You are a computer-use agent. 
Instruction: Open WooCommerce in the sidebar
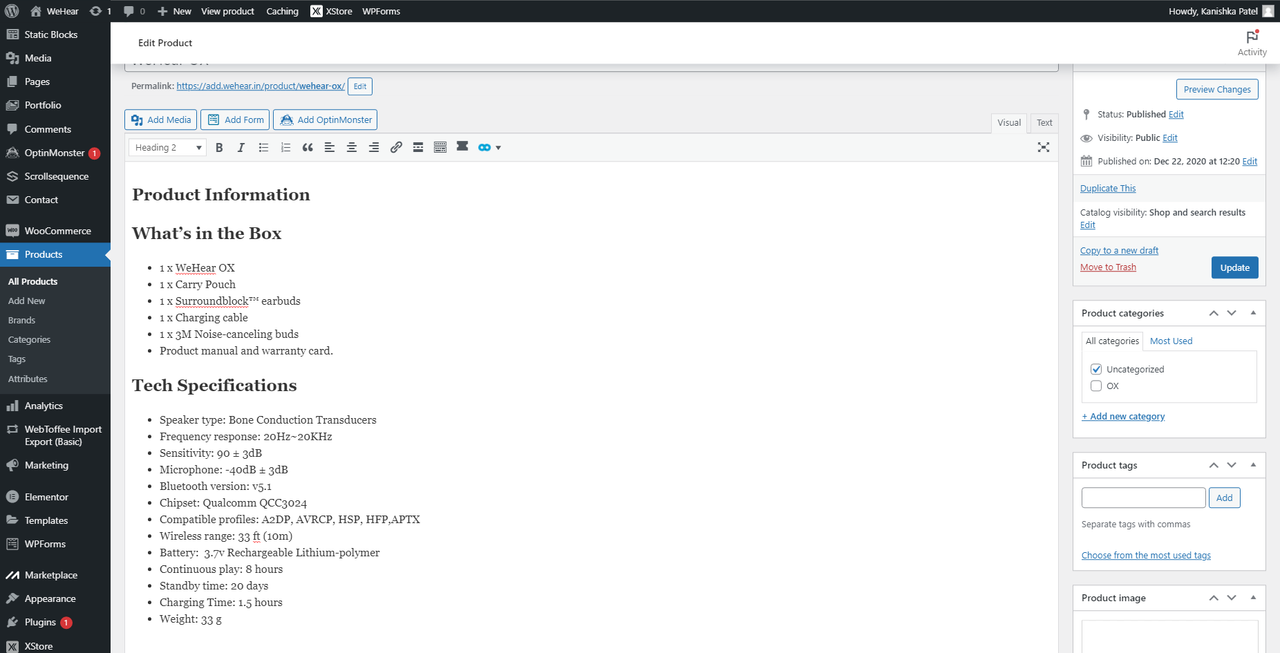click(57, 231)
